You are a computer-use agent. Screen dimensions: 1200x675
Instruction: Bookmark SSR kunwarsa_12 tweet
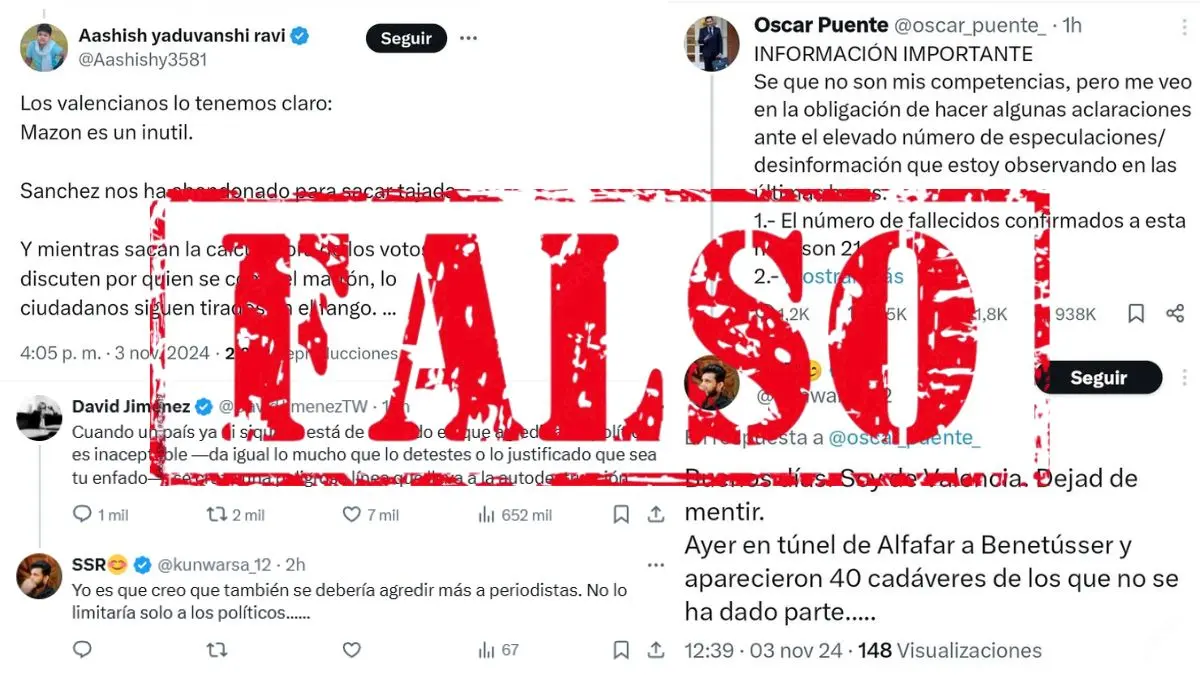[621, 649]
